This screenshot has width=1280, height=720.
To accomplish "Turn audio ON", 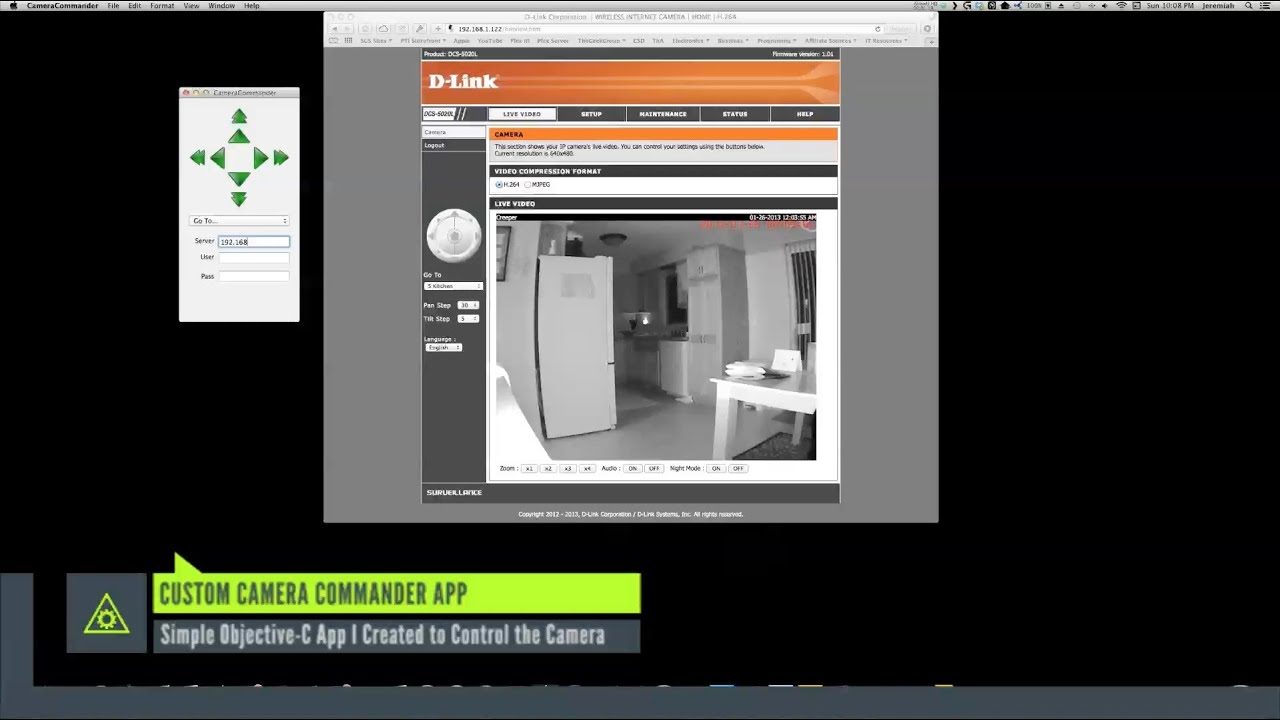I will pos(632,468).
